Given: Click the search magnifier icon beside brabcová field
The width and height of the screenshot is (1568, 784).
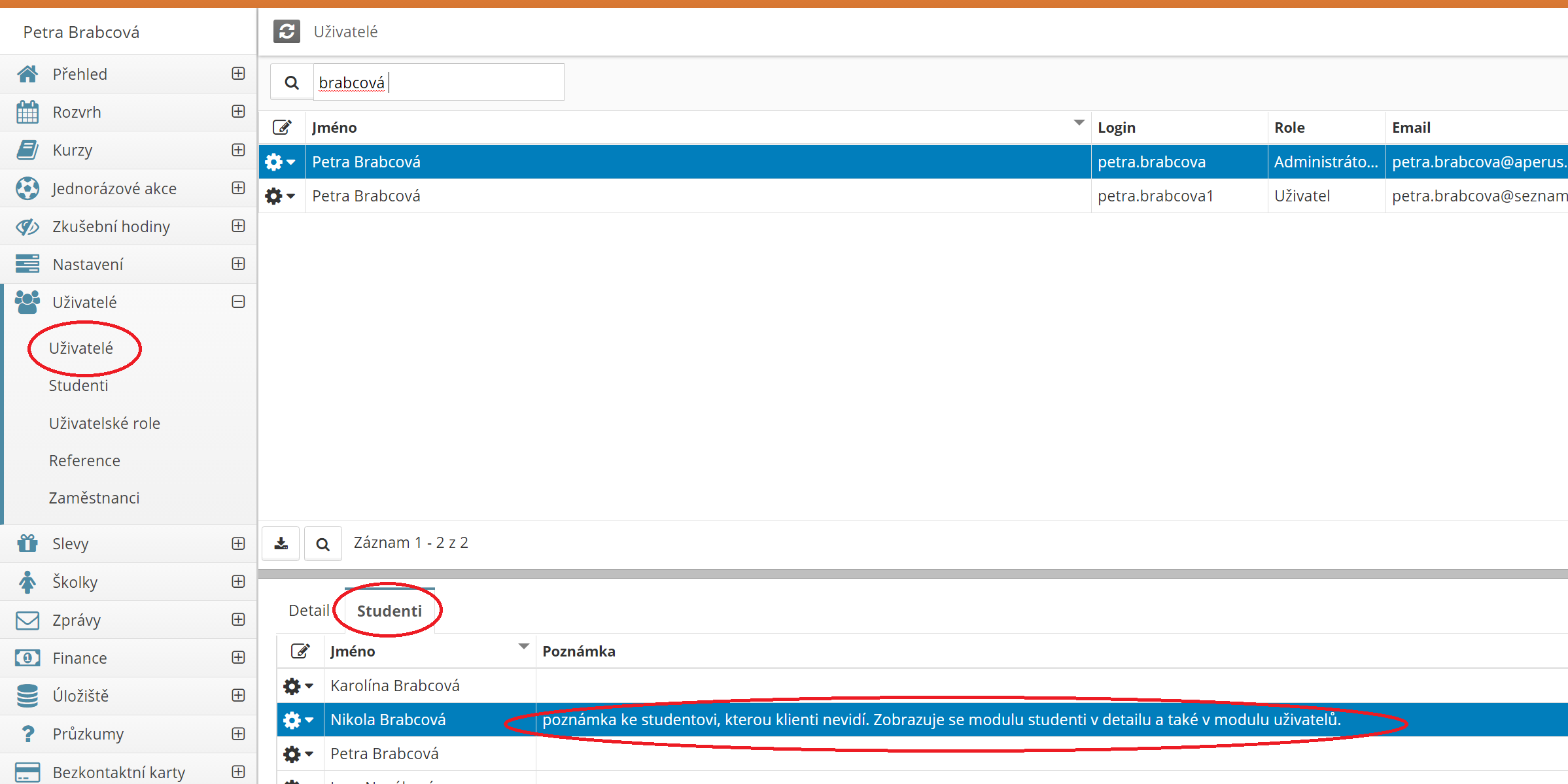Looking at the screenshot, I should click(x=292, y=83).
